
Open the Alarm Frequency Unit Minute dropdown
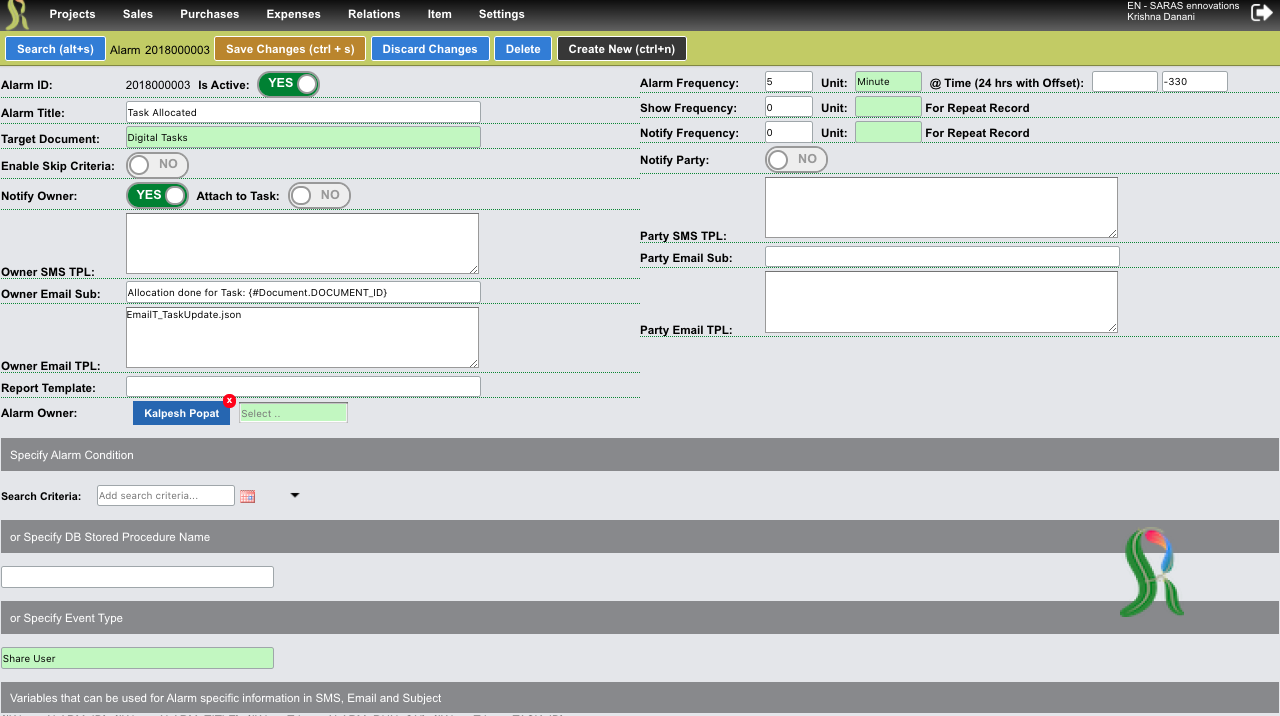(x=888, y=82)
